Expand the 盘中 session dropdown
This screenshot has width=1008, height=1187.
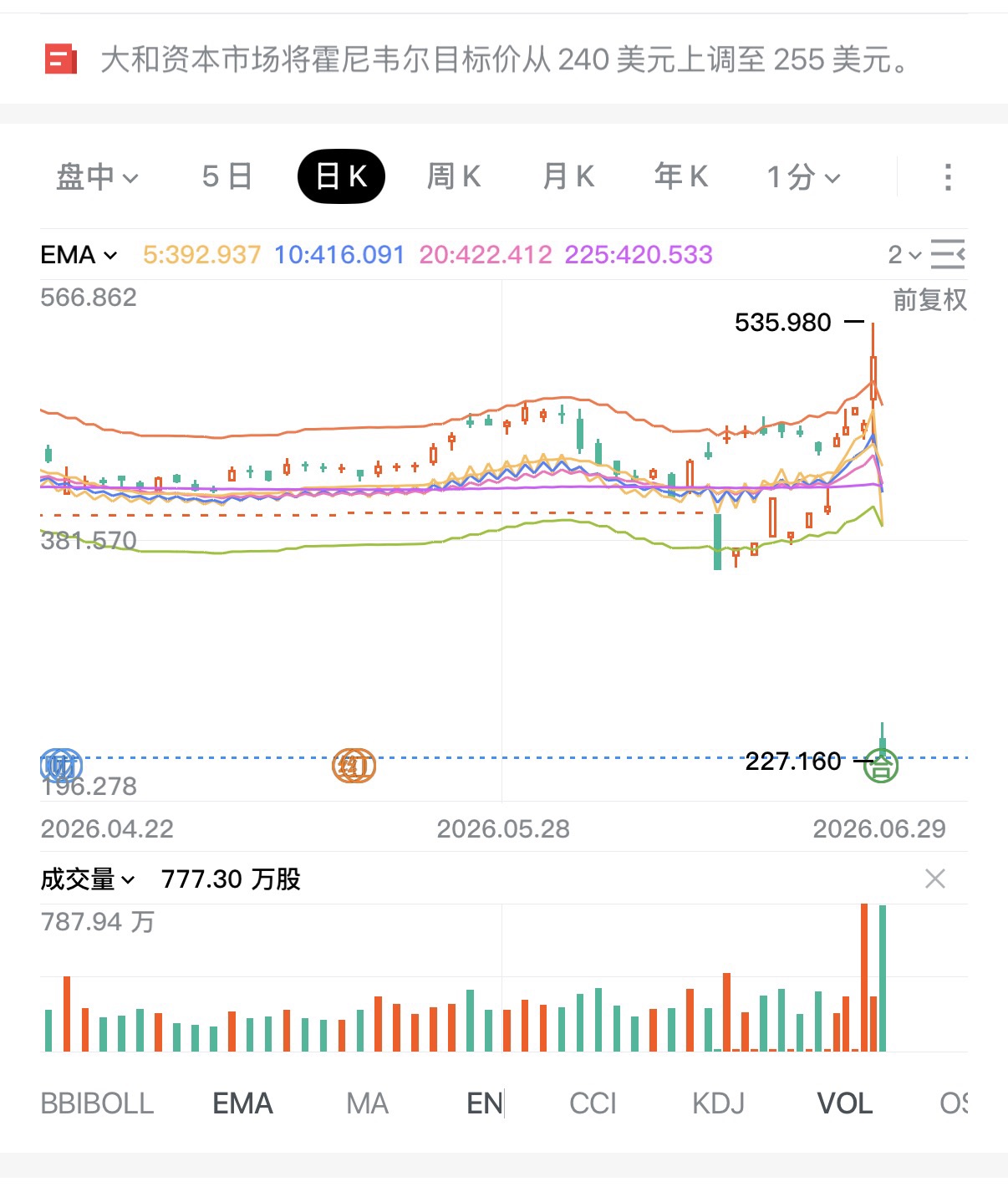click(x=97, y=177)
